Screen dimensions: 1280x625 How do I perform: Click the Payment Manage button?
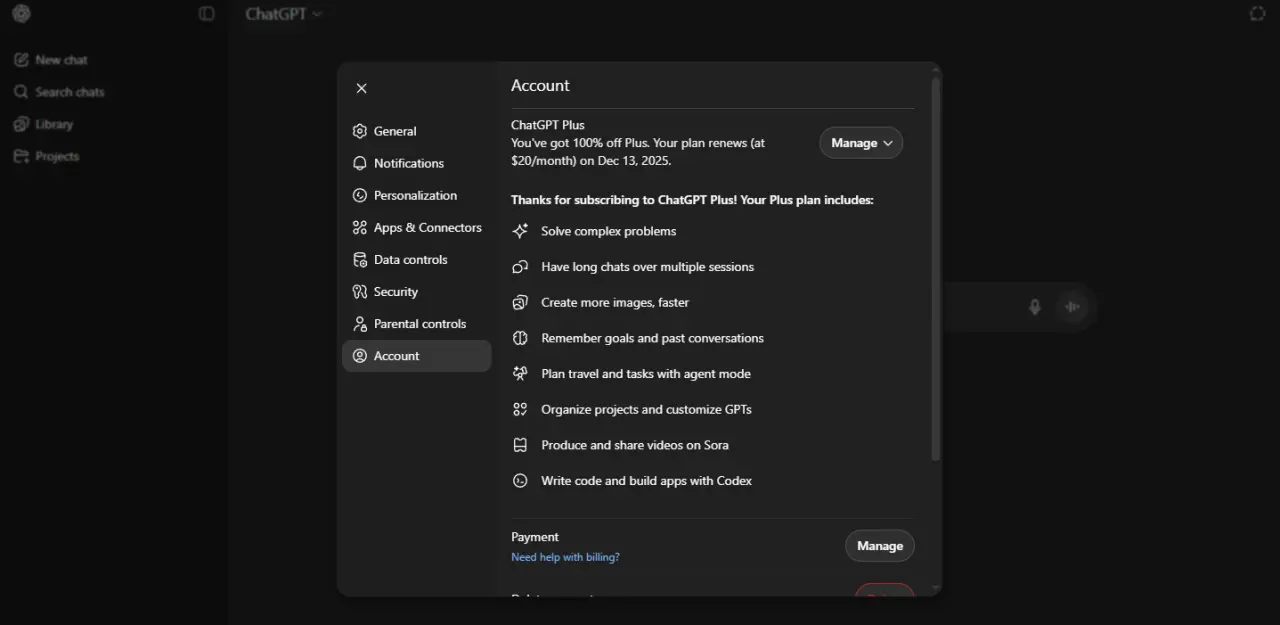pyautogui.click(x=880, y=546)
